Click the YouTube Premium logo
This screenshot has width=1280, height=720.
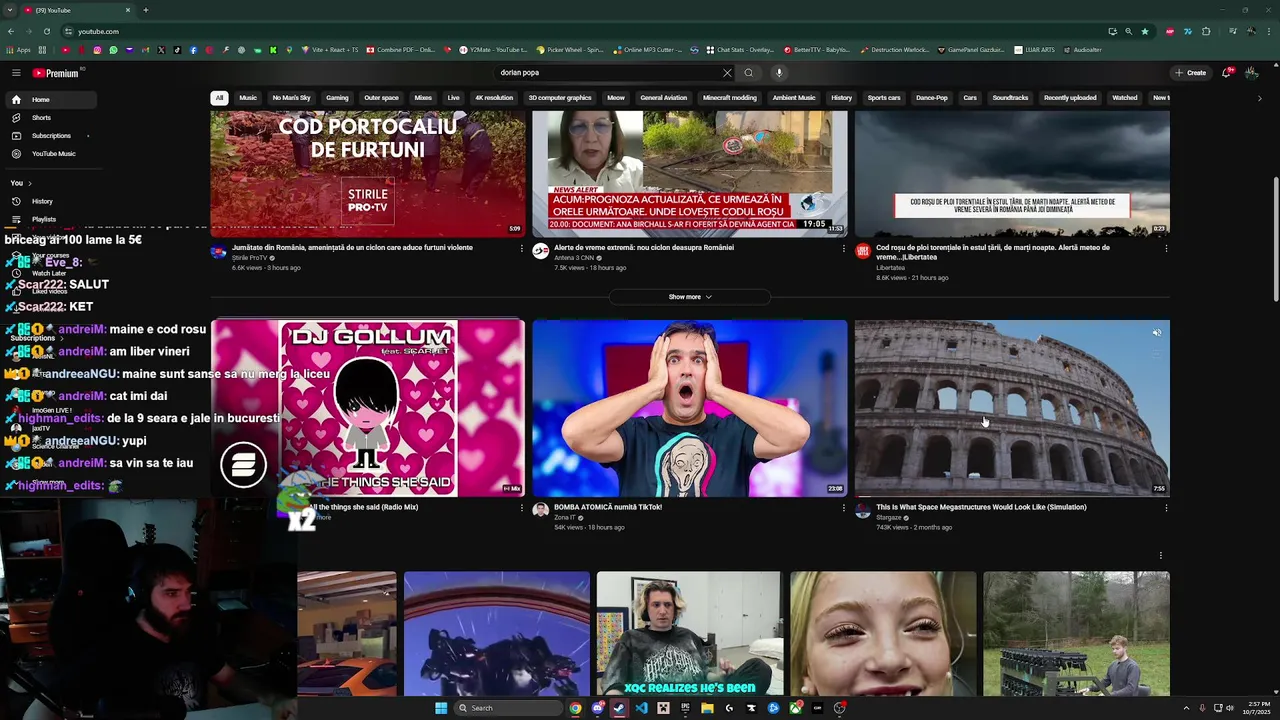(x=56, y=73)
